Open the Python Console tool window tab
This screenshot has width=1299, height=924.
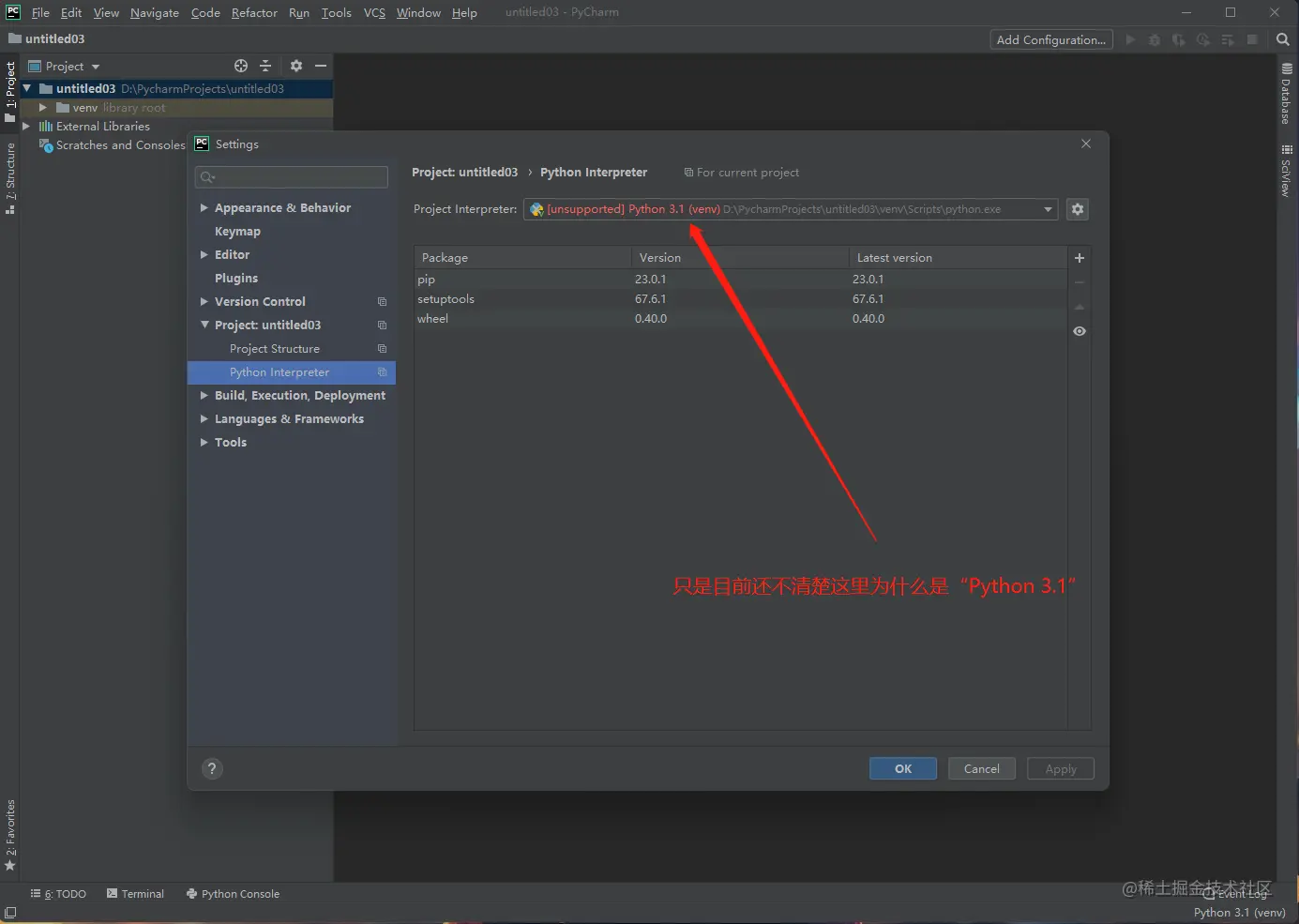tap(233, 894)
